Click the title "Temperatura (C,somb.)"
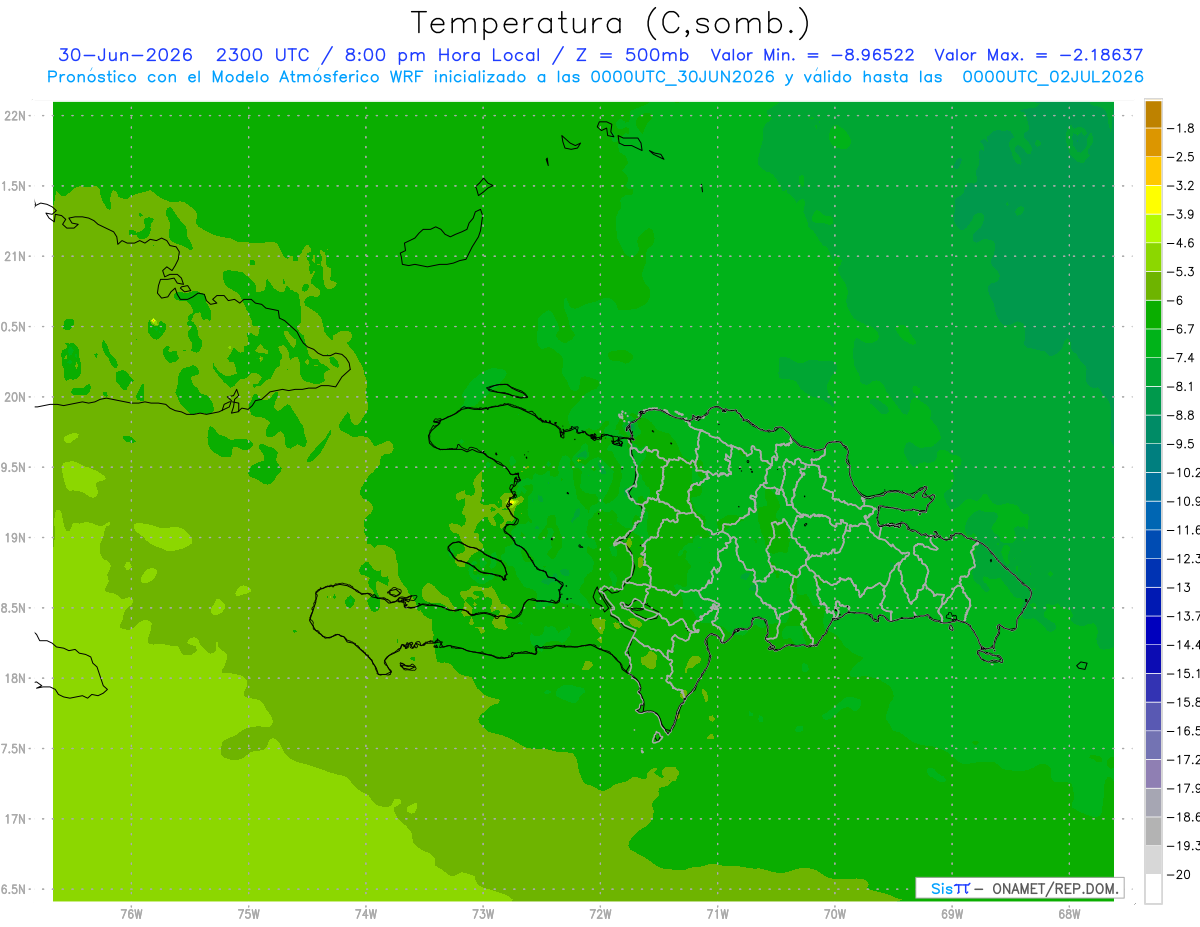 [x=610, y=23]
